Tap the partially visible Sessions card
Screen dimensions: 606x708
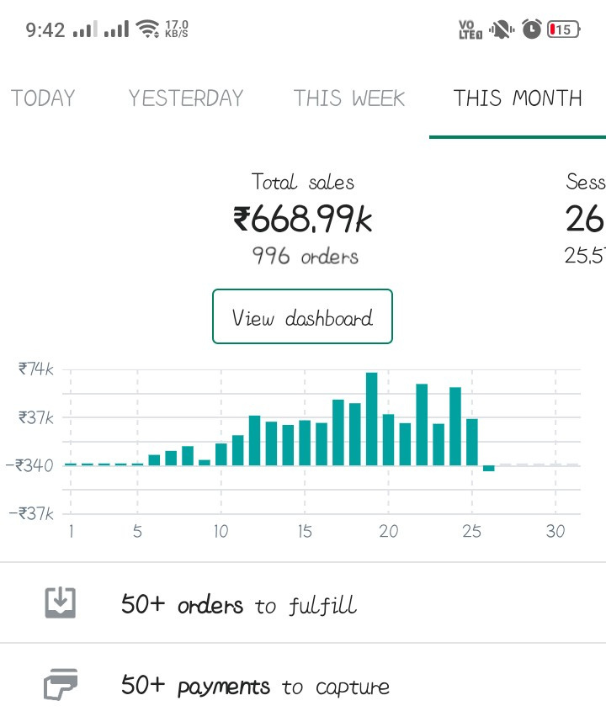pos(585,218)
